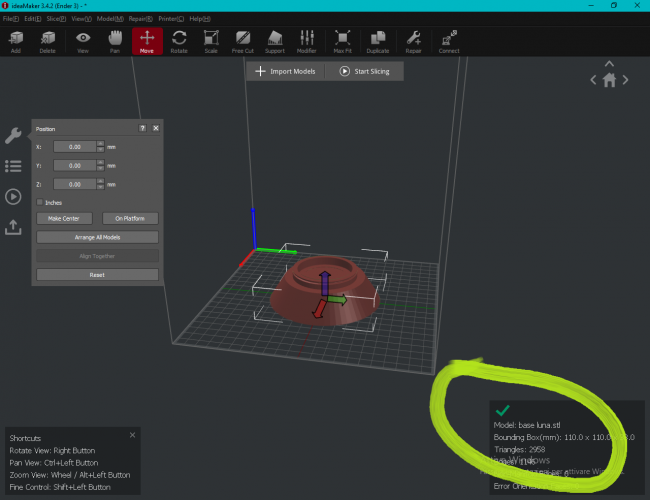Open the Support tool

(274, 40)
